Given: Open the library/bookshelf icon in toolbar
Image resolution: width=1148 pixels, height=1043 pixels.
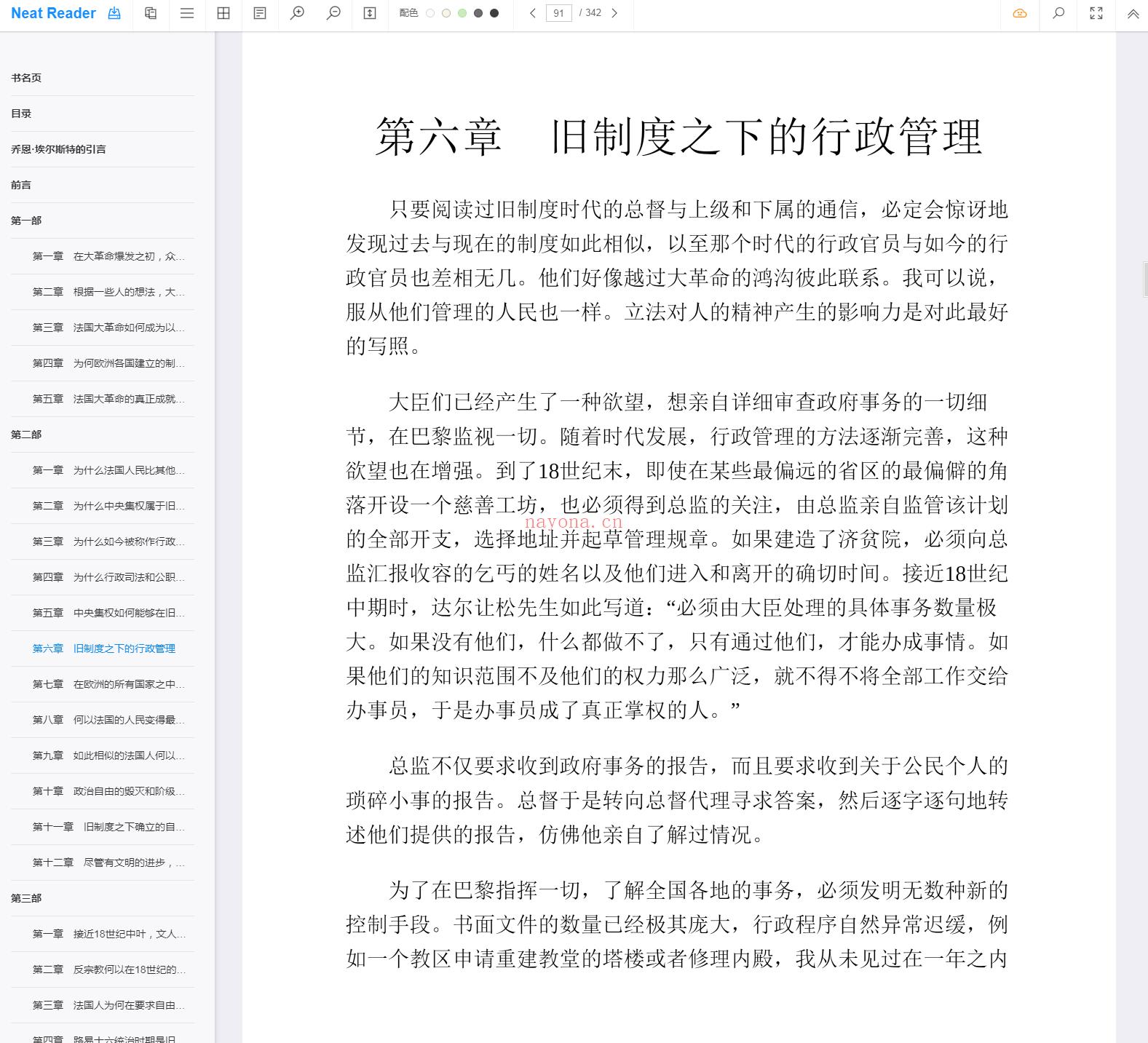Looking at the screenshot, I should coord(151,13).
